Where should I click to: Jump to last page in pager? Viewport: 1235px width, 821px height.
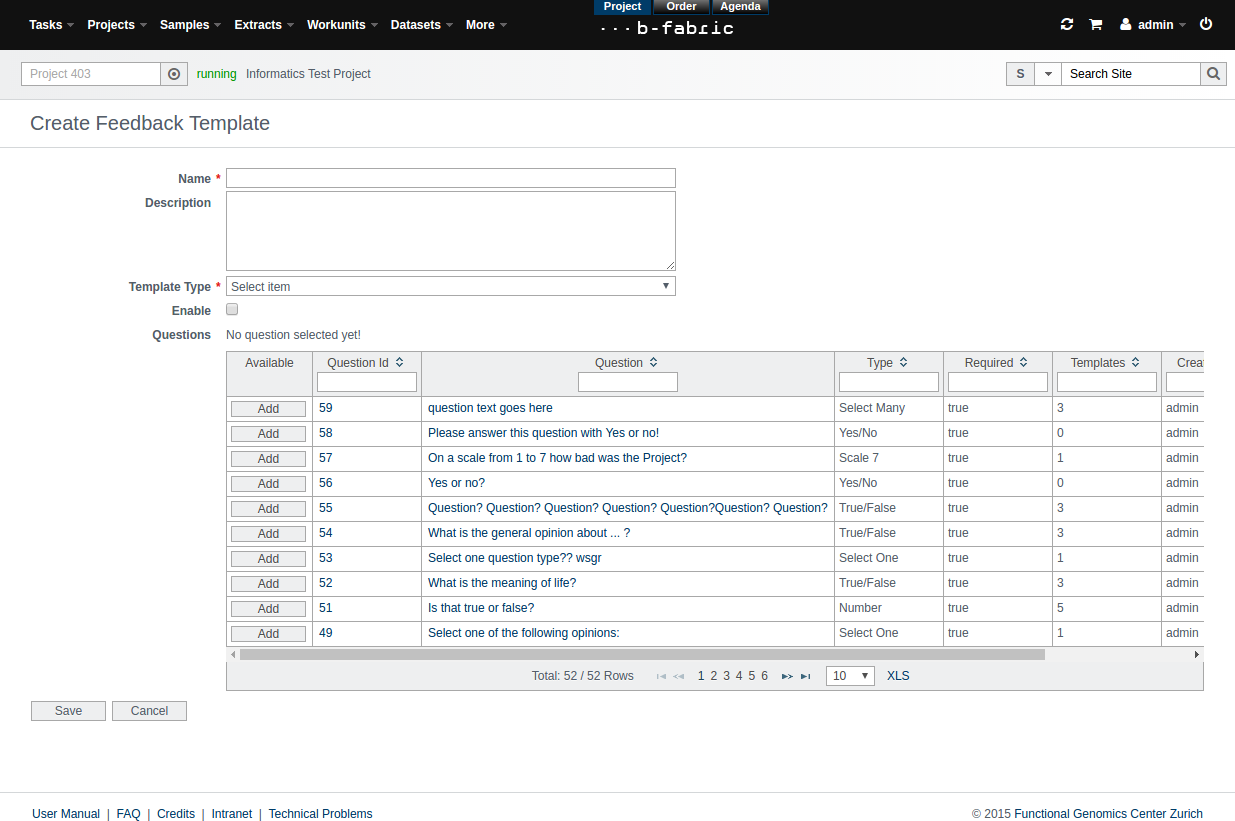(x=805, y=676)
